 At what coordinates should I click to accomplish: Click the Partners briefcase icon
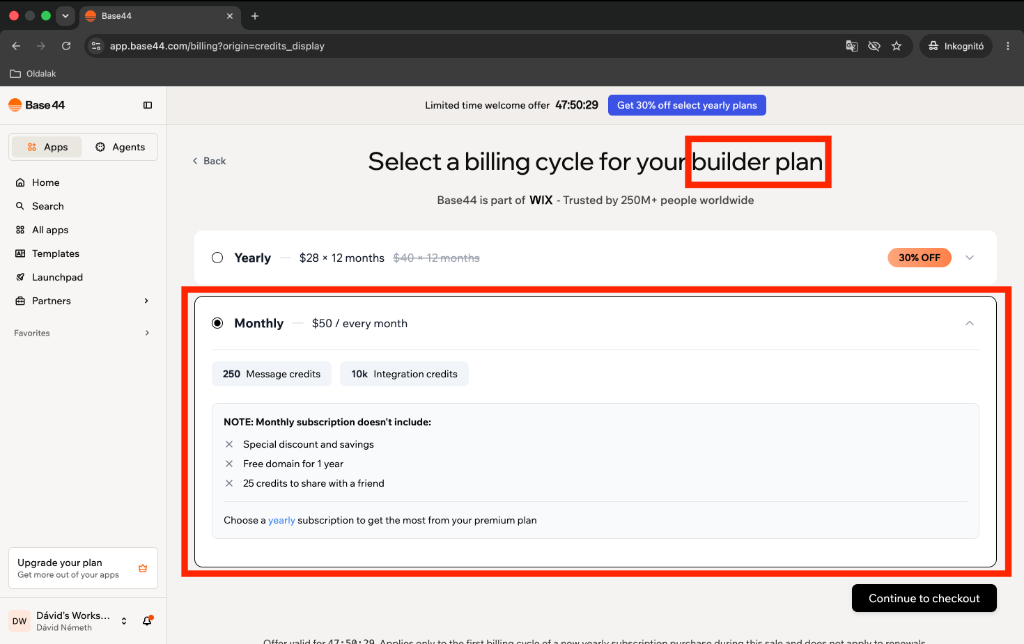pyautogui.click(x=20, y=300)
